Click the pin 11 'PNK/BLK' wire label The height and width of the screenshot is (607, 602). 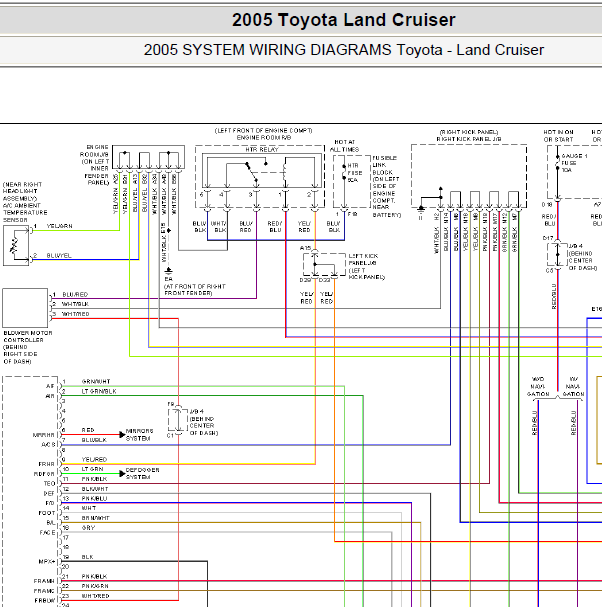tap(94, 479)
